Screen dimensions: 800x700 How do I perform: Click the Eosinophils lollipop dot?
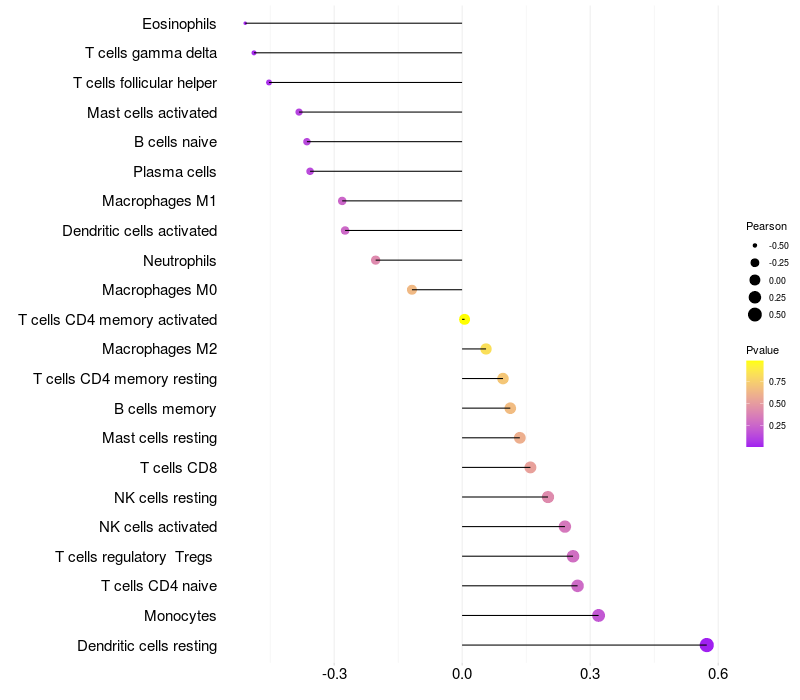245,23
